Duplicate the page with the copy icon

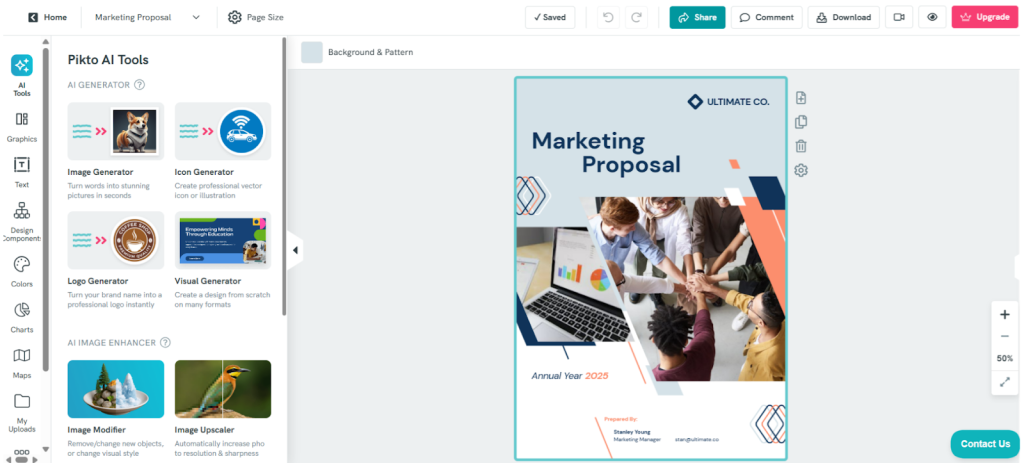801,122
